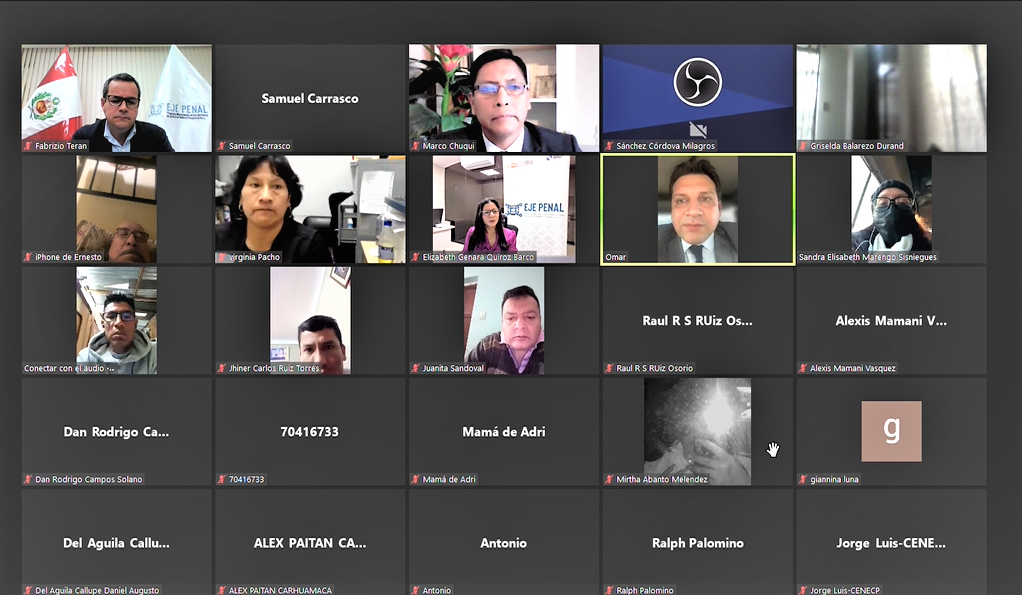Select Jhiner Carlos Ruiz Torres video
The height and width of the screenshot is (595, 1022).
pos(310,321)
